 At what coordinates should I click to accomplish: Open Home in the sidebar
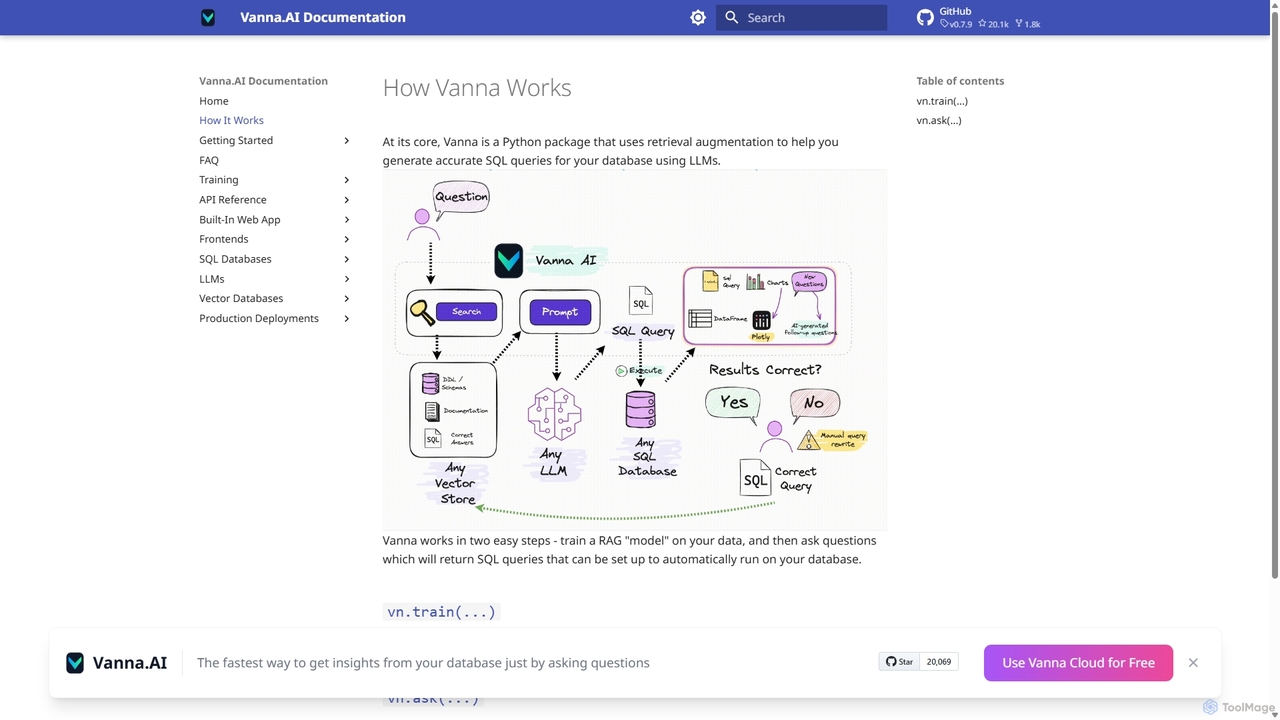point(214,101)
